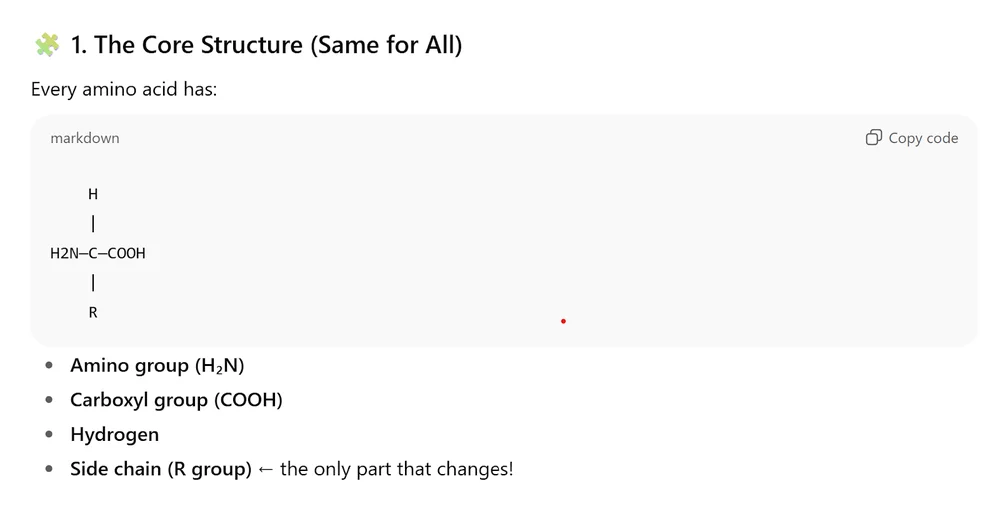
Task: Click the top H in the code block
Action: [x=93, y=194]
